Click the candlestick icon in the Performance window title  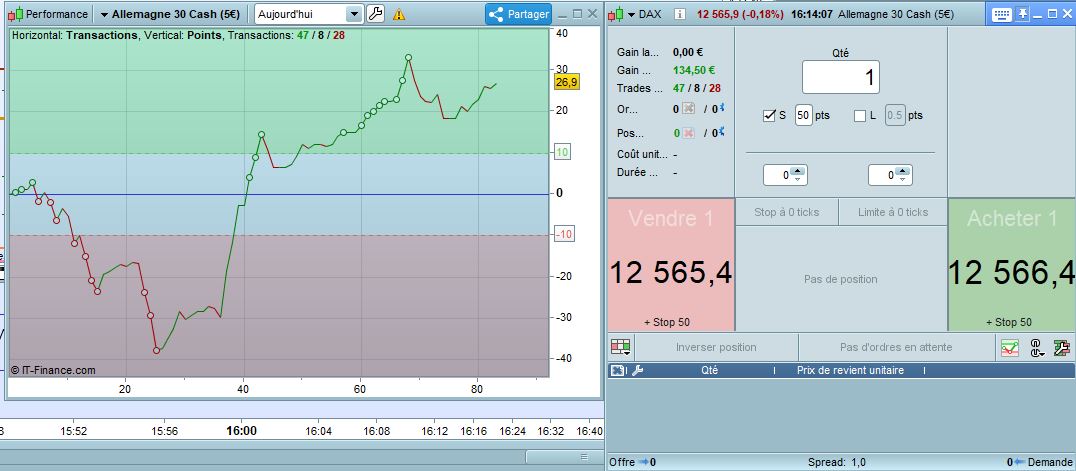click(17, 14)
